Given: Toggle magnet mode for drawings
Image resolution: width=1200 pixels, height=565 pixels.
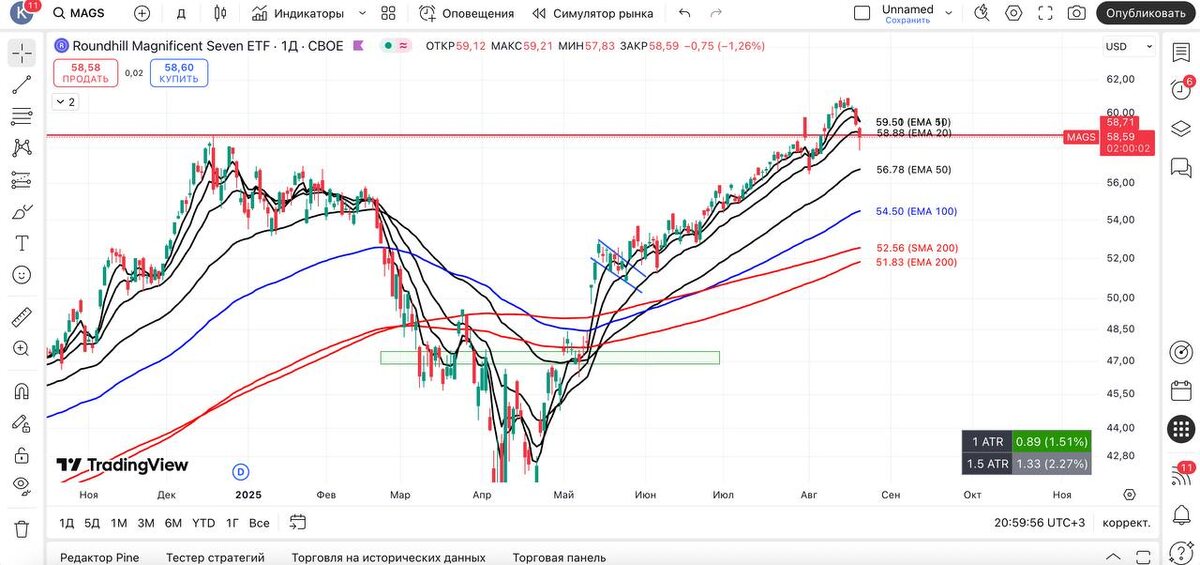Looking at the screenshot, I should click(21, 392).
